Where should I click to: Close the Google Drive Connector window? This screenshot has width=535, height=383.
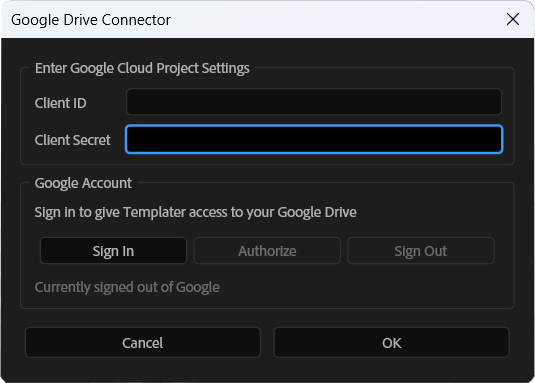513,19
